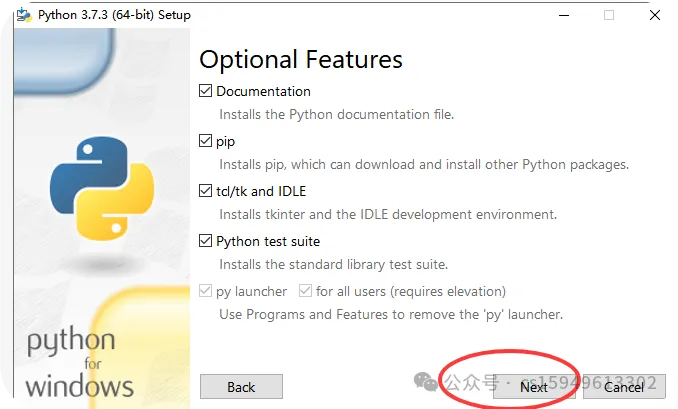Click the Optional Features heading
The image size is (678, 409).
point(301,59)
